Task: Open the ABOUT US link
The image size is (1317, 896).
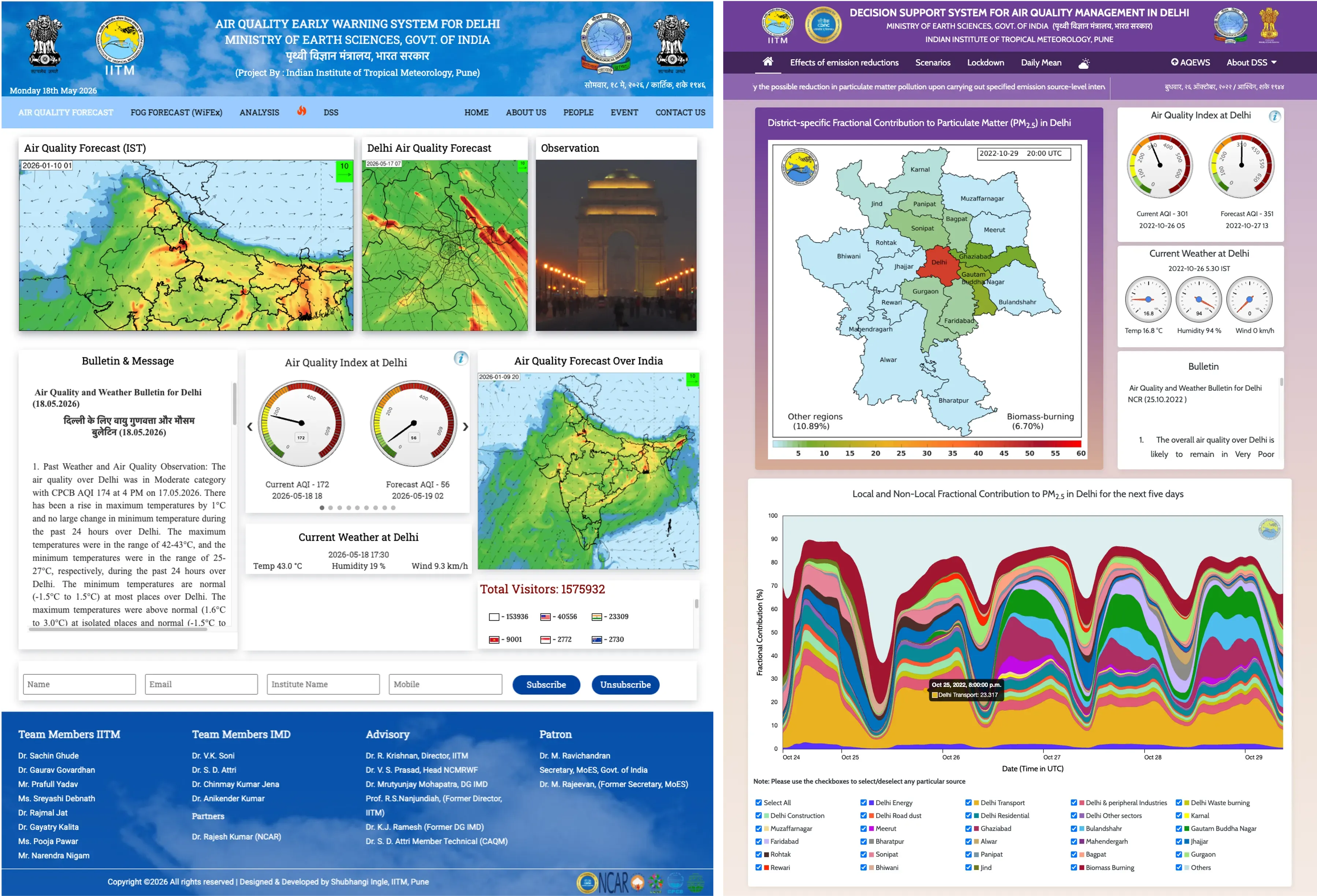Action: pyautogui.click(x=526, y=112)
